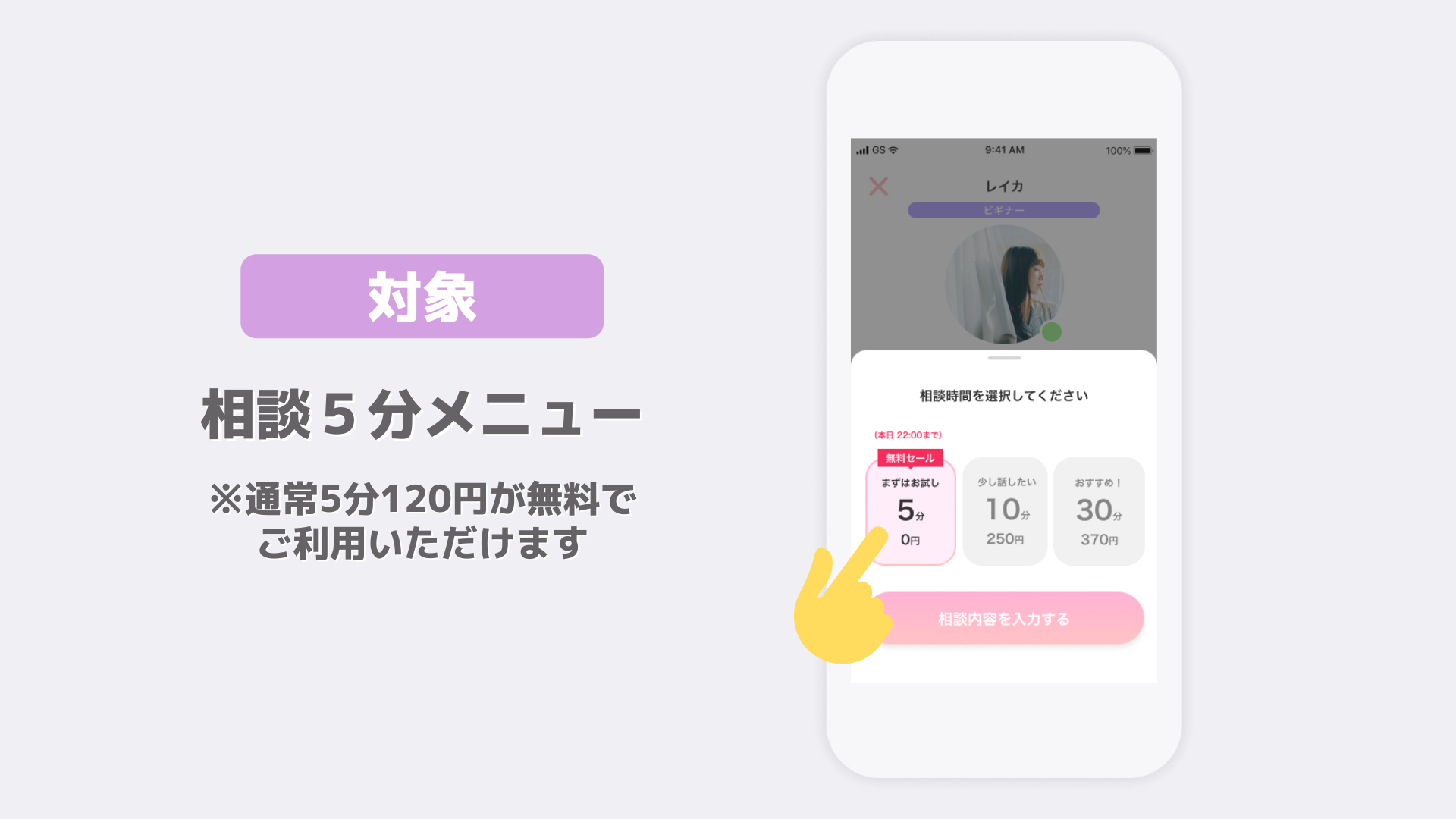Click the green online status dot
The width and height of the screenshot is (1456, 819).
pos(1051,331)
